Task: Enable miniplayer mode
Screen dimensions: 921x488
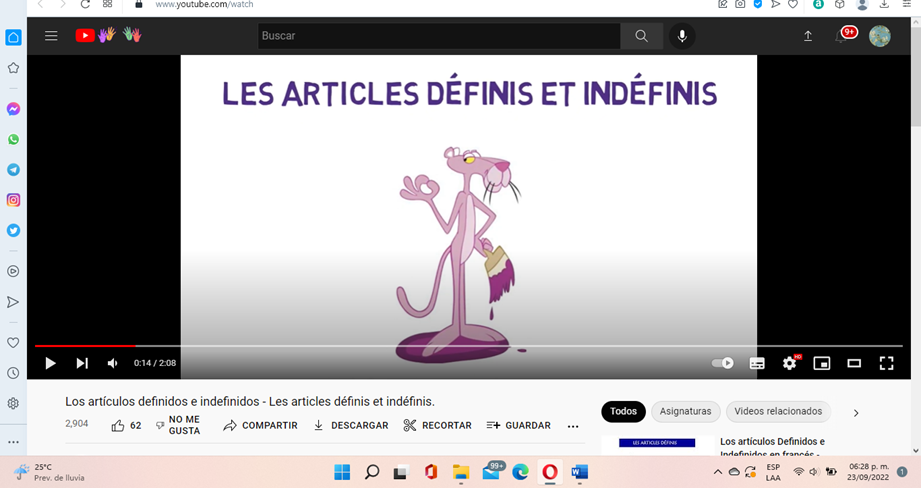Action: point(822,364)
